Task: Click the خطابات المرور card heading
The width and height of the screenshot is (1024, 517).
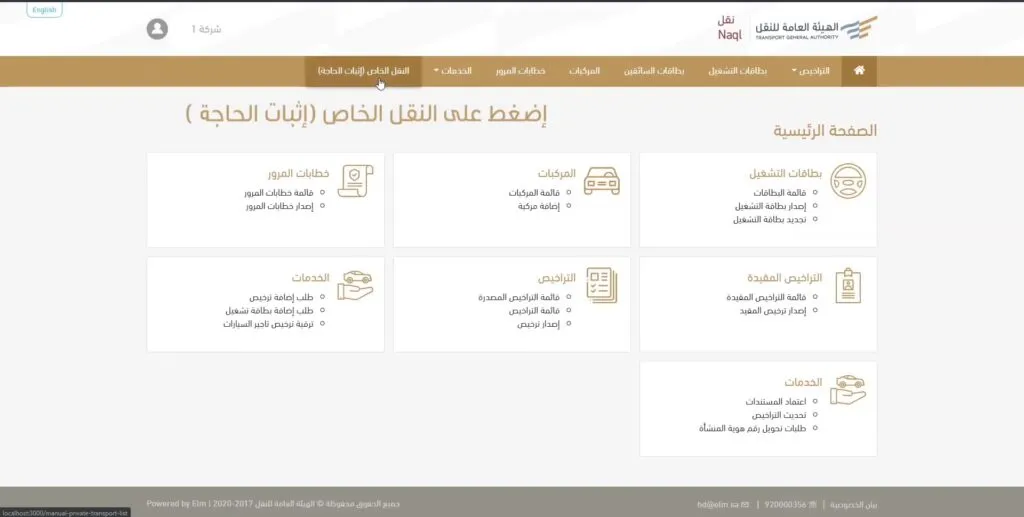Action: (x=298, y=174)
